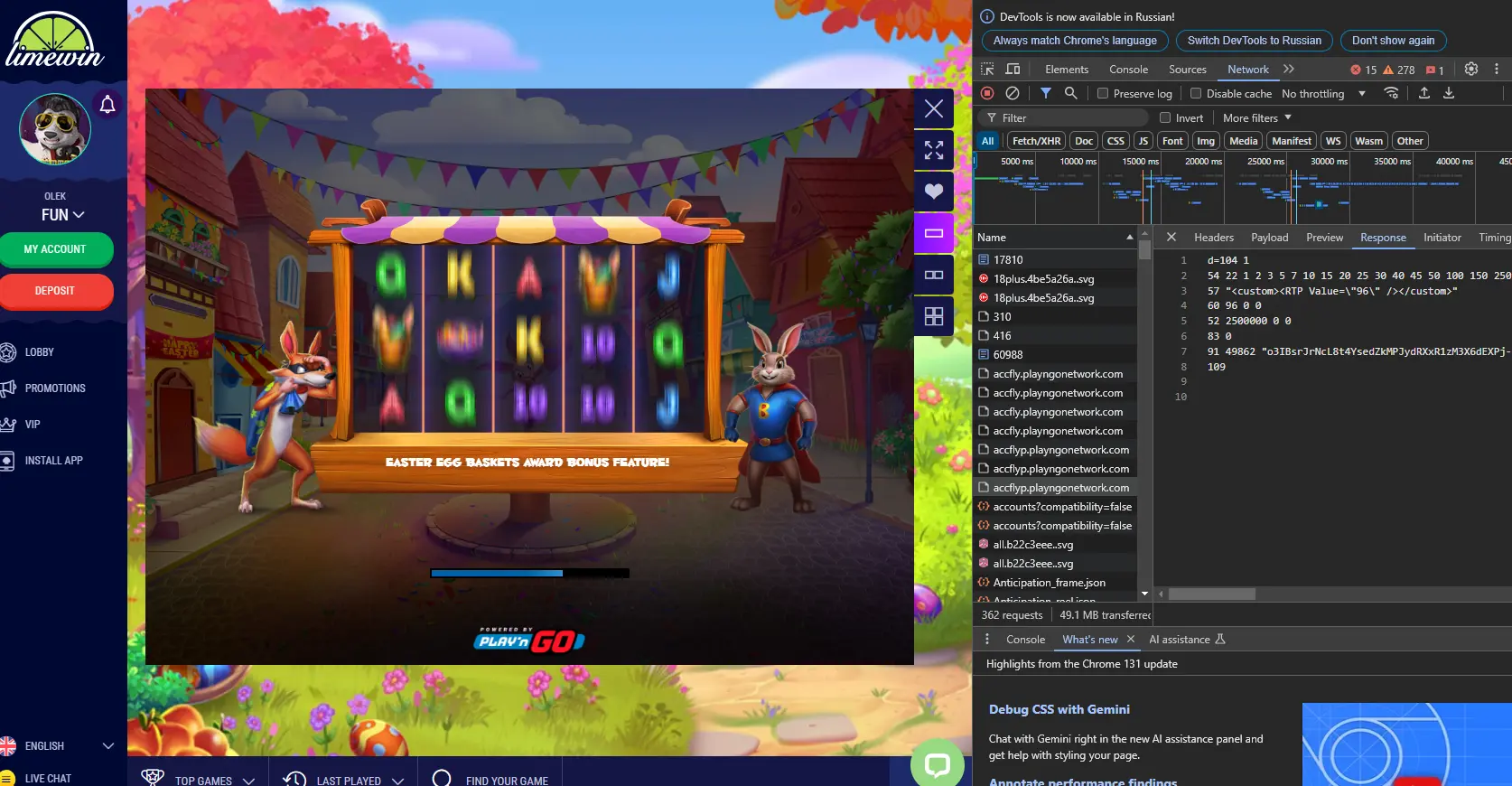1512x786 pixels.
Task: Open DevTools settings gear icon
Action: pyautogui.click(x=1471, y=69)
